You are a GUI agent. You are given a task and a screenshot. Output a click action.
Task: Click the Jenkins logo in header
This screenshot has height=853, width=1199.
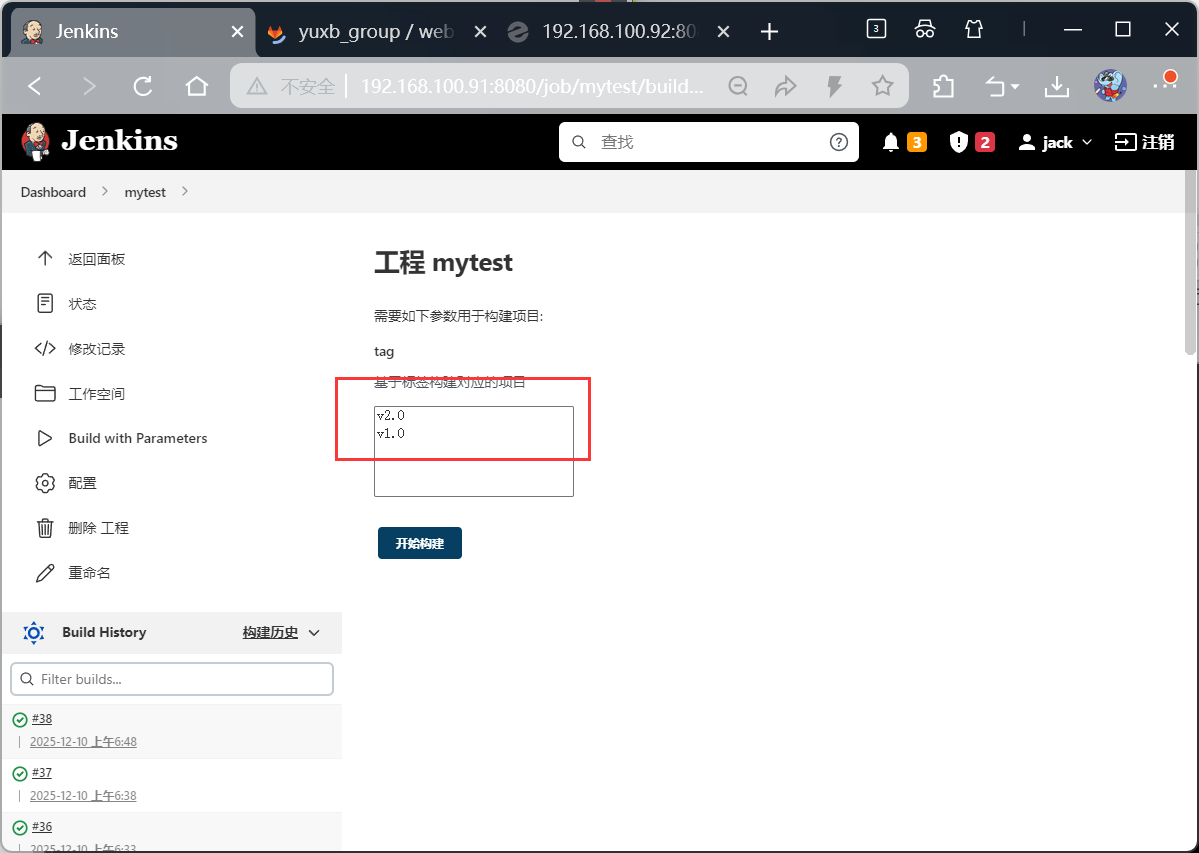tap(99, 141)
